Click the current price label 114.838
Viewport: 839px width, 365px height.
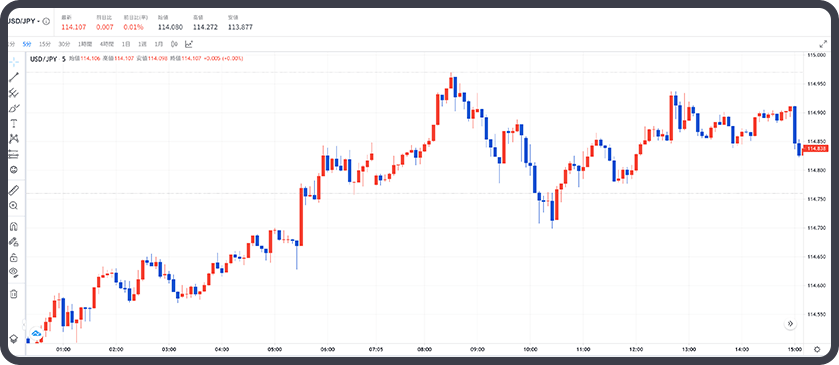click(x=817, y=148)
